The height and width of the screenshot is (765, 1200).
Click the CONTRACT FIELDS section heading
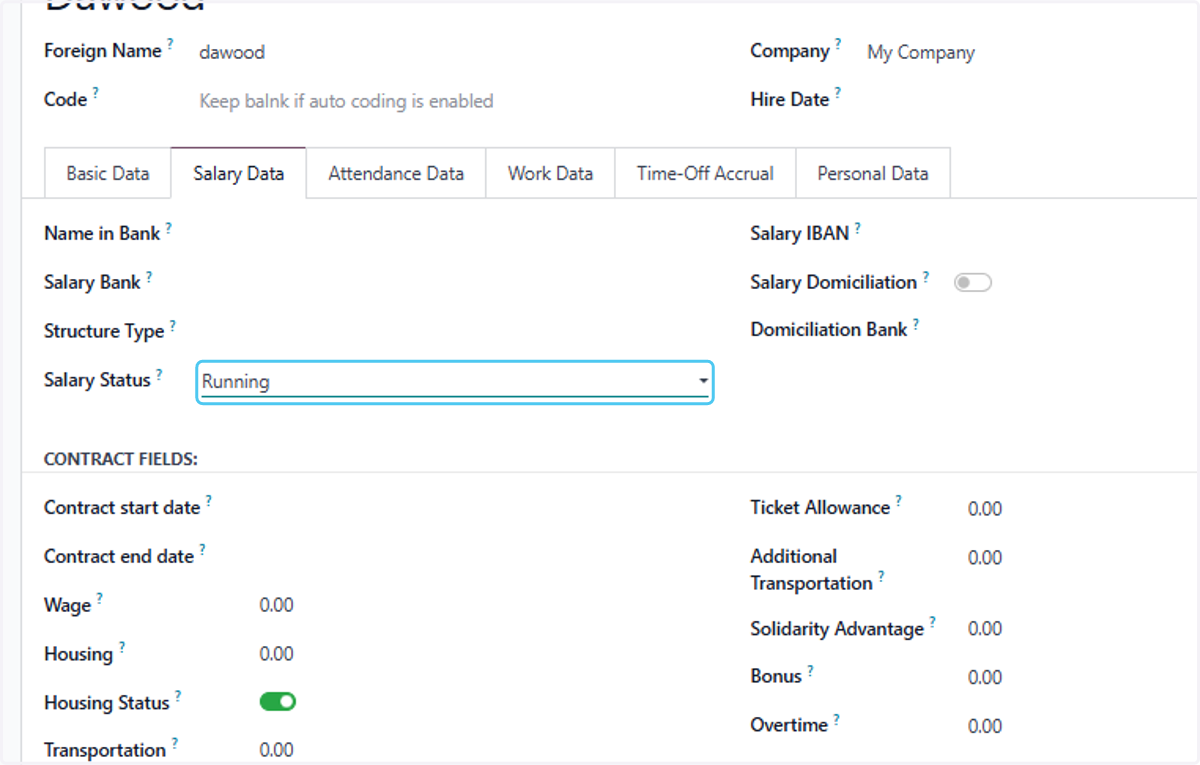click(121, 459)
